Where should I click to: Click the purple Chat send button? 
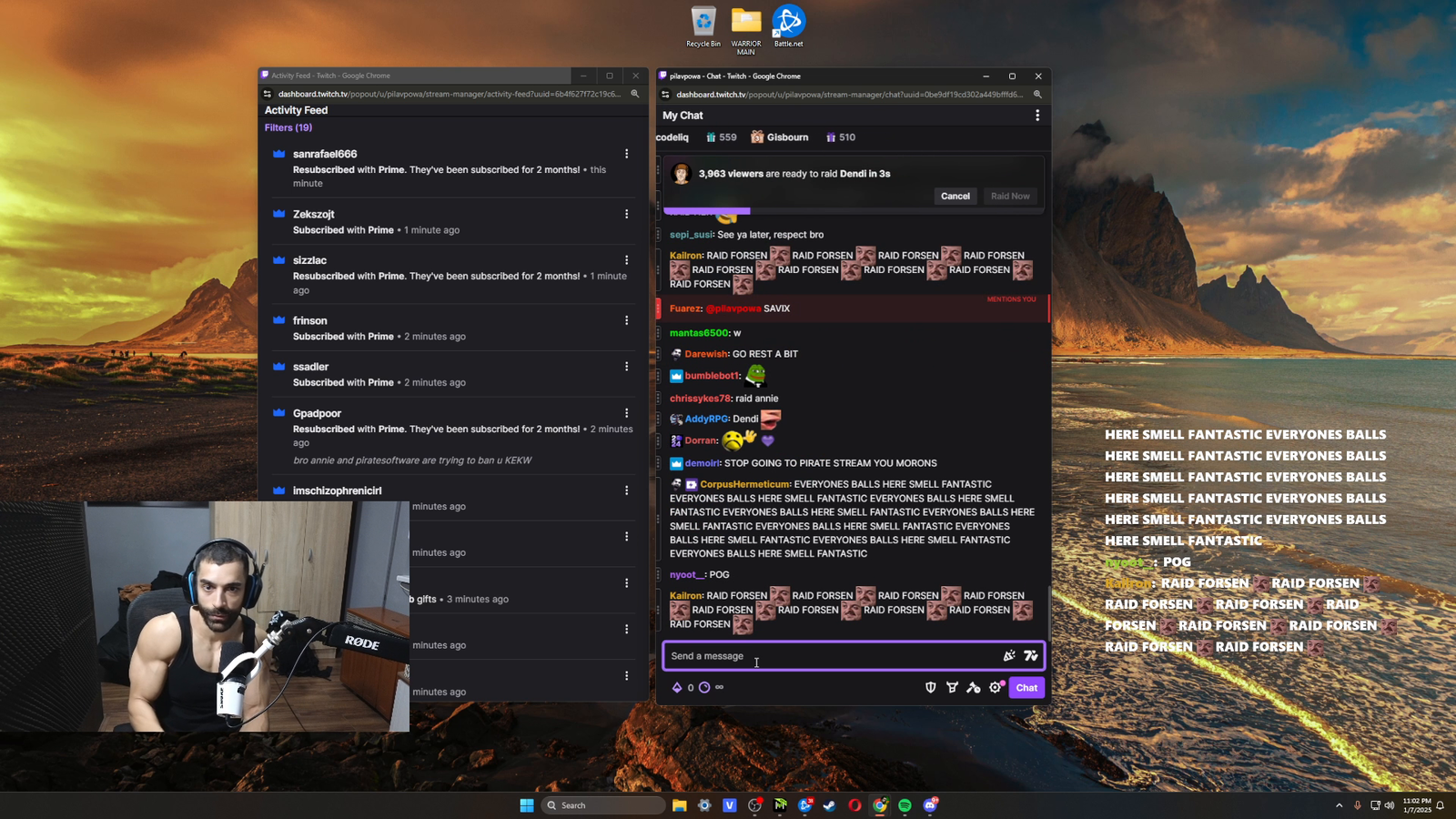pos(1026,687)
